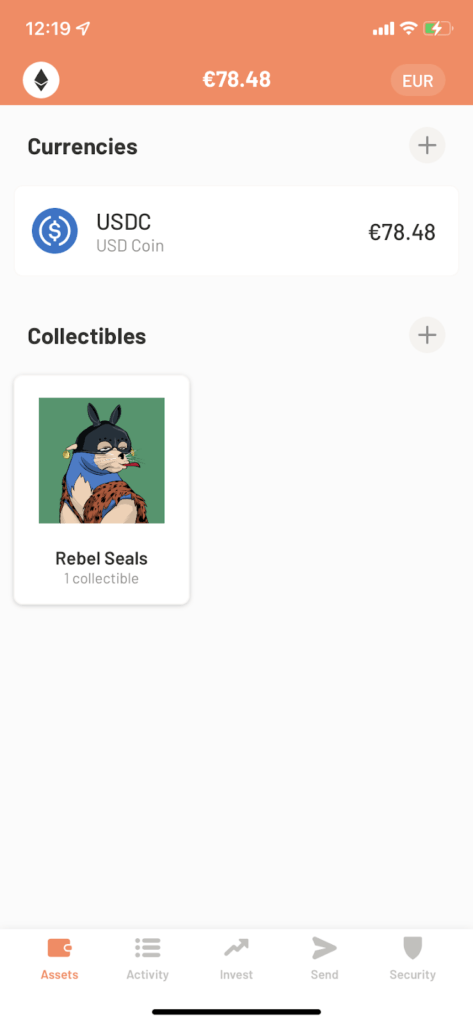The image size is (473, 1024).
Task: Tap the Ethereum network icon
Action: (x=41, y=80)
